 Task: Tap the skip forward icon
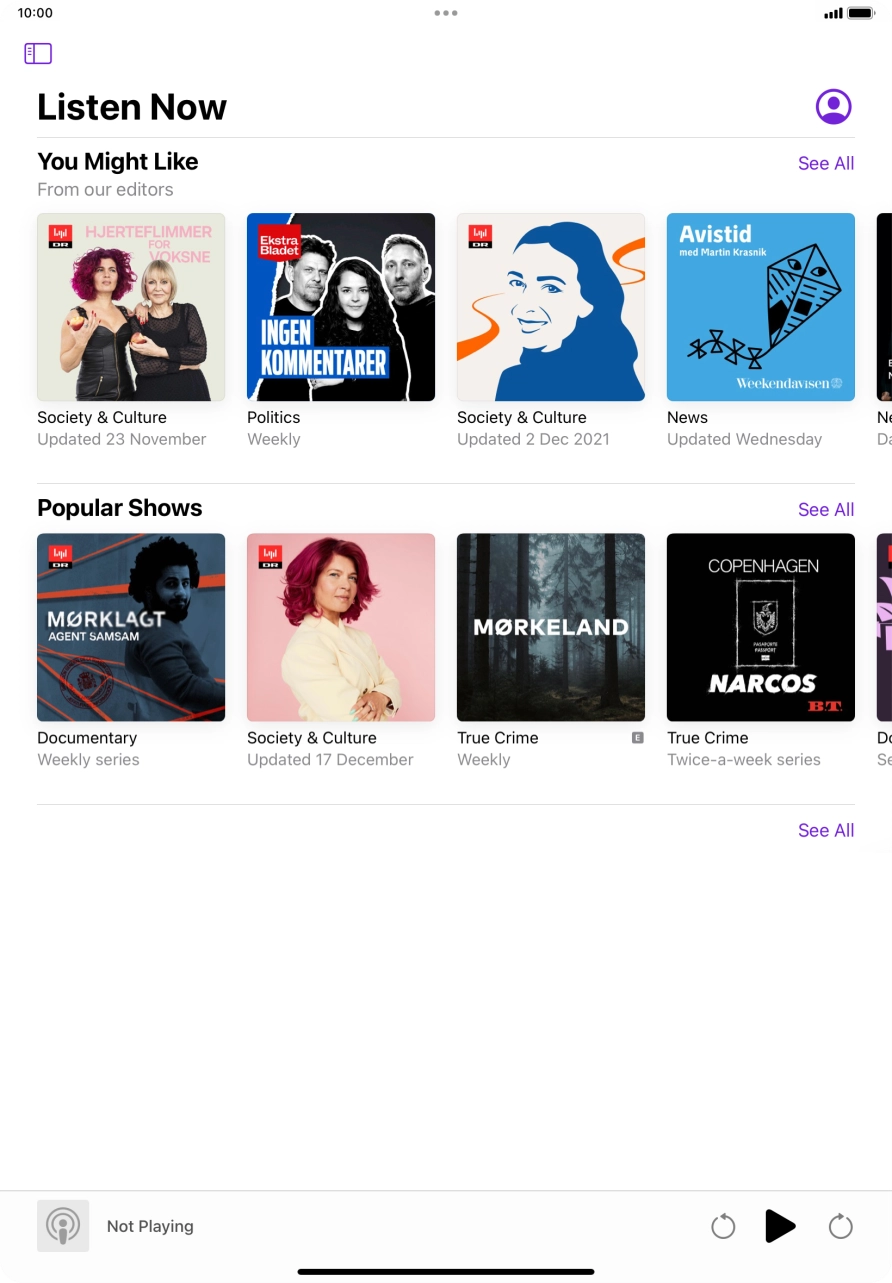tap(841, 1226)
